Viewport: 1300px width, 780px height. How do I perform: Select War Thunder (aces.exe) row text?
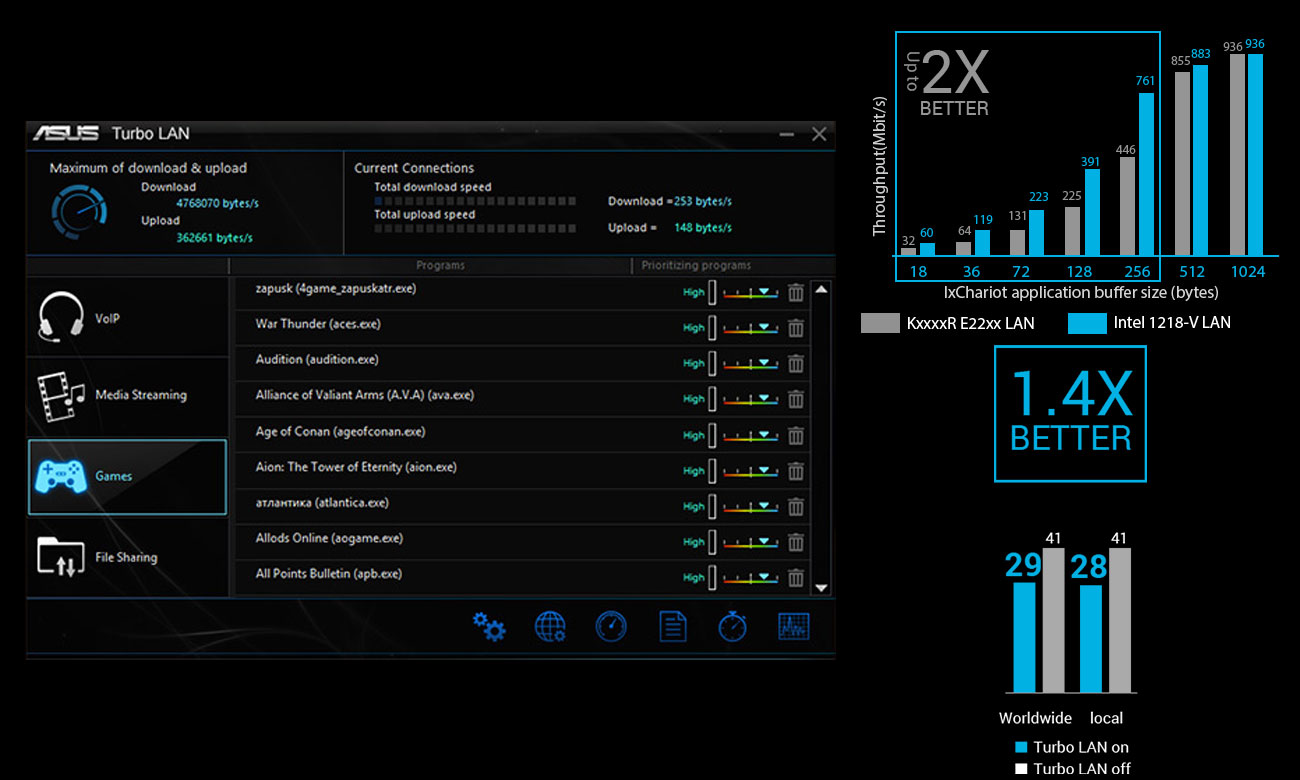click(x=318, y=324)
